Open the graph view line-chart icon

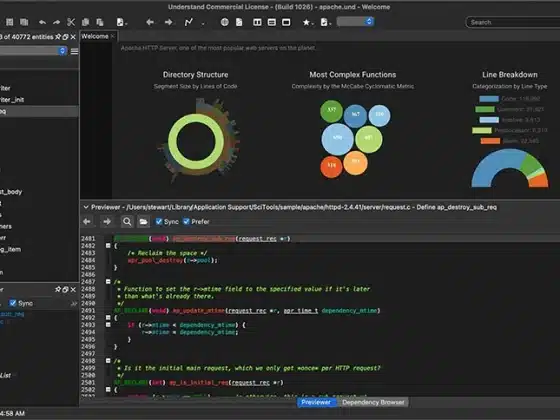pyautogui.click(x=189, y=22)
